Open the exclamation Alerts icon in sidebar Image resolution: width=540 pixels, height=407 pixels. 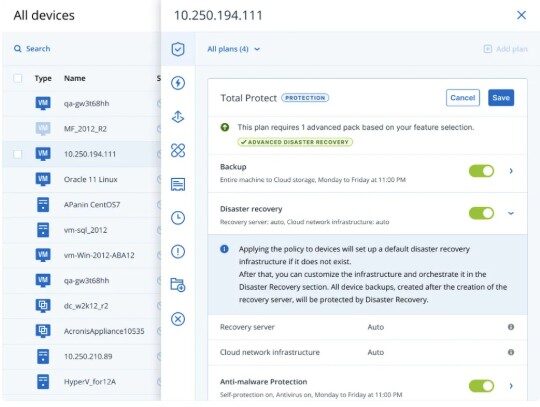coord(178,251)
